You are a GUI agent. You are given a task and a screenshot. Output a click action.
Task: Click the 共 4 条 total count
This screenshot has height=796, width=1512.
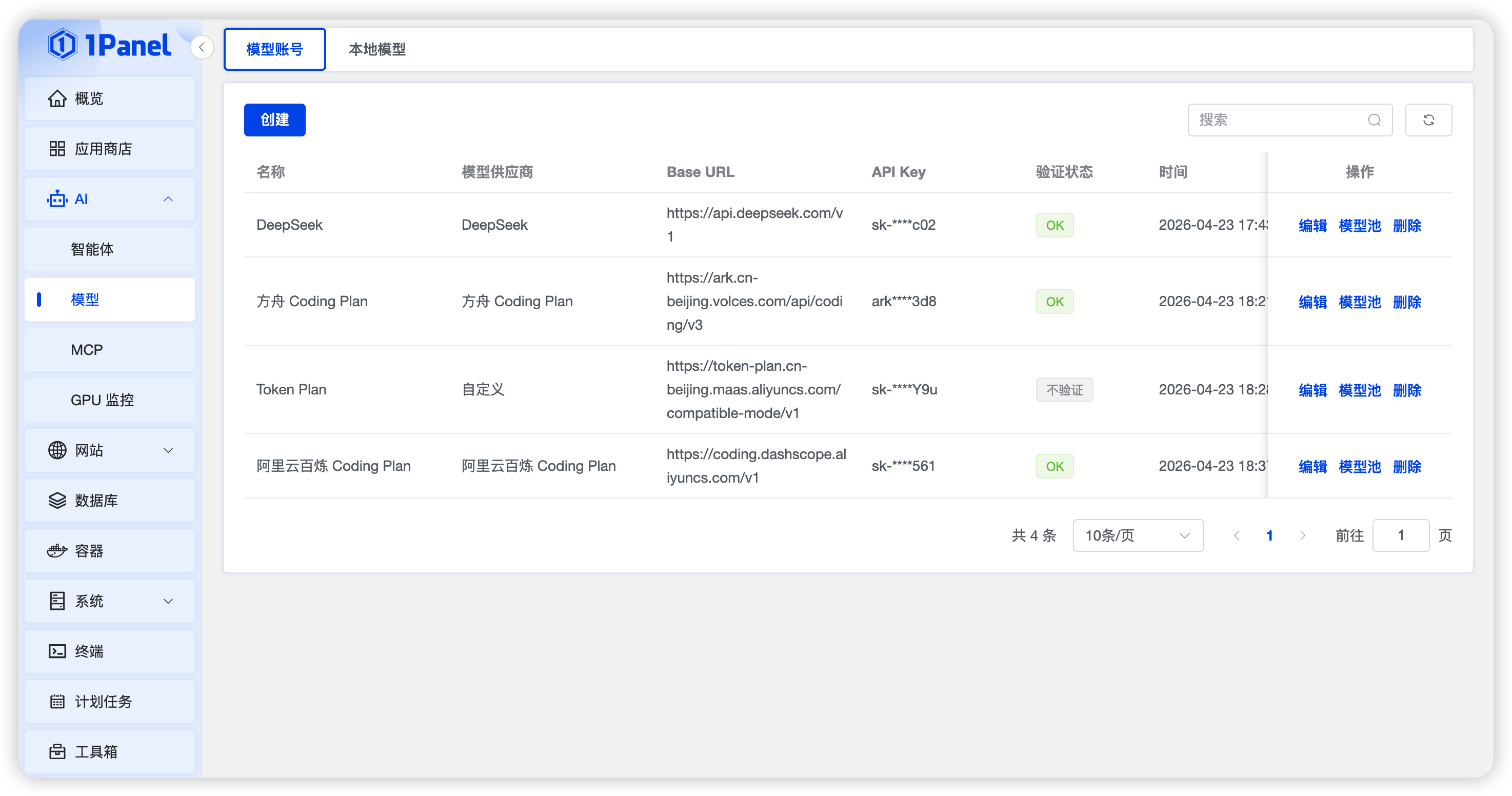[1033, 535]
